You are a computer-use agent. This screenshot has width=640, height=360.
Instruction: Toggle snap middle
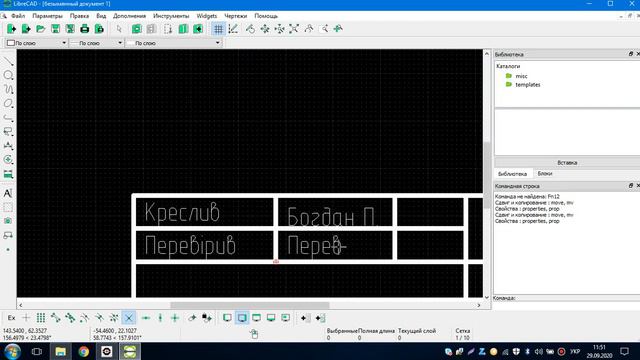point(99,318)
